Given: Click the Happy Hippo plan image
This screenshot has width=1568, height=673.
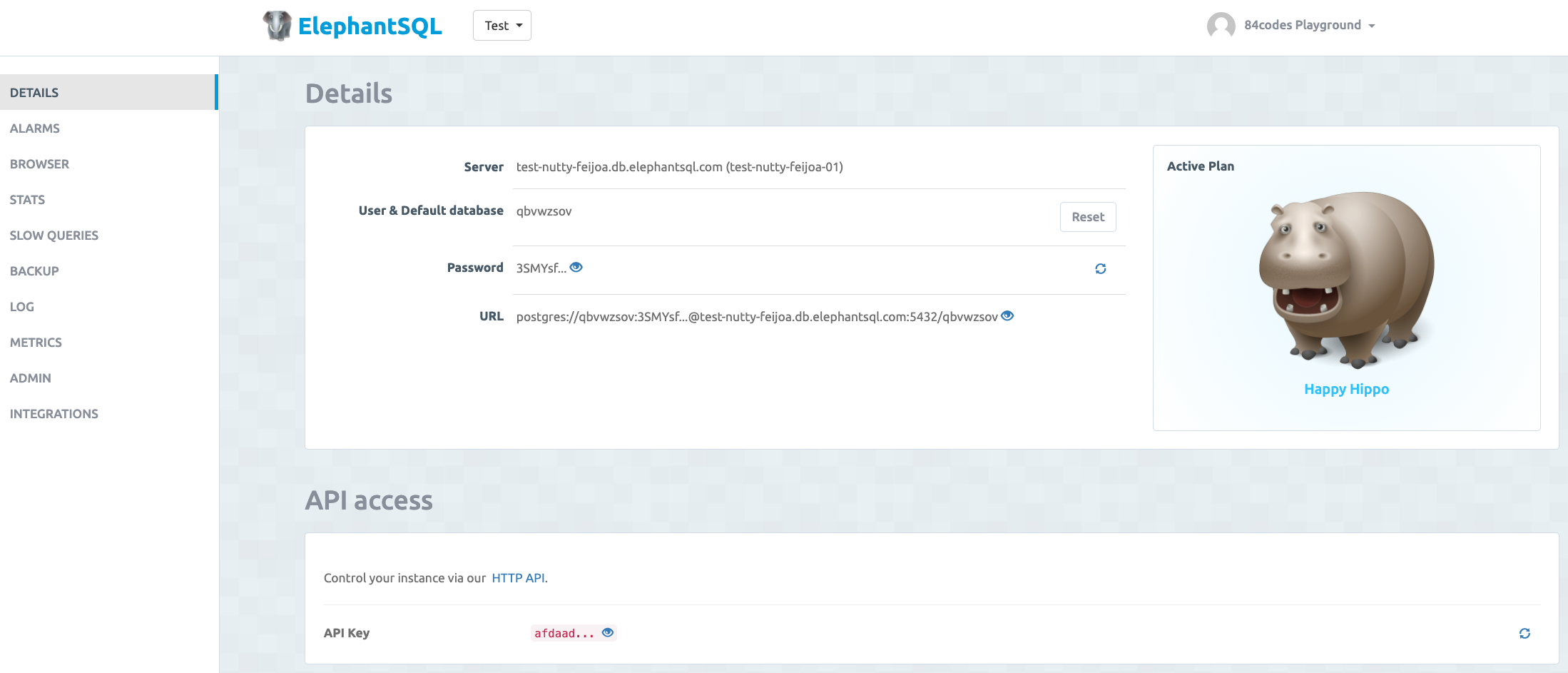Looking at the screenshot, I should pyautogui.click(x=1346, y=279).
